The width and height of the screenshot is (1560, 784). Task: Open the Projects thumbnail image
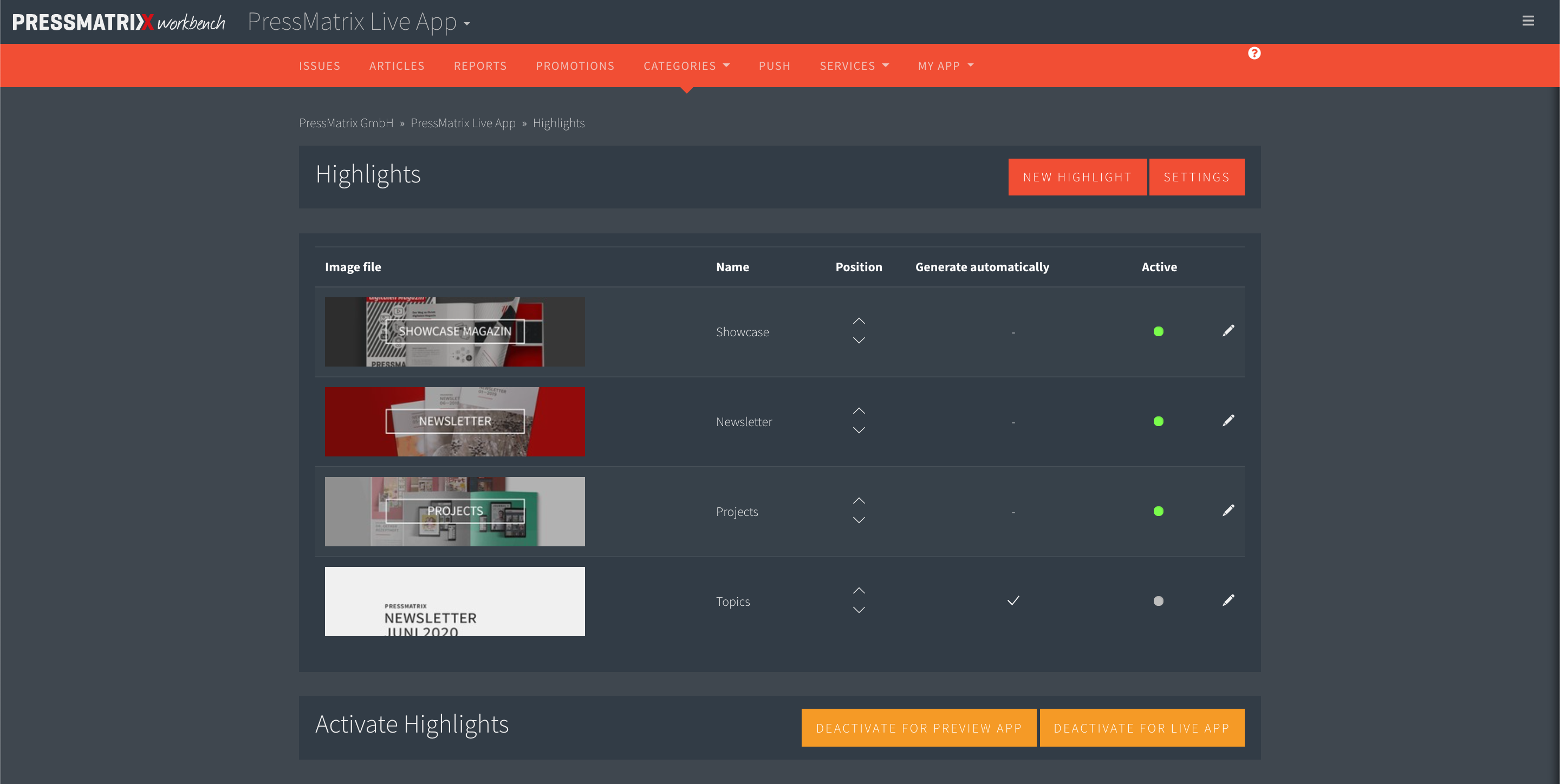pyautogui.click(x=455, y=511)
